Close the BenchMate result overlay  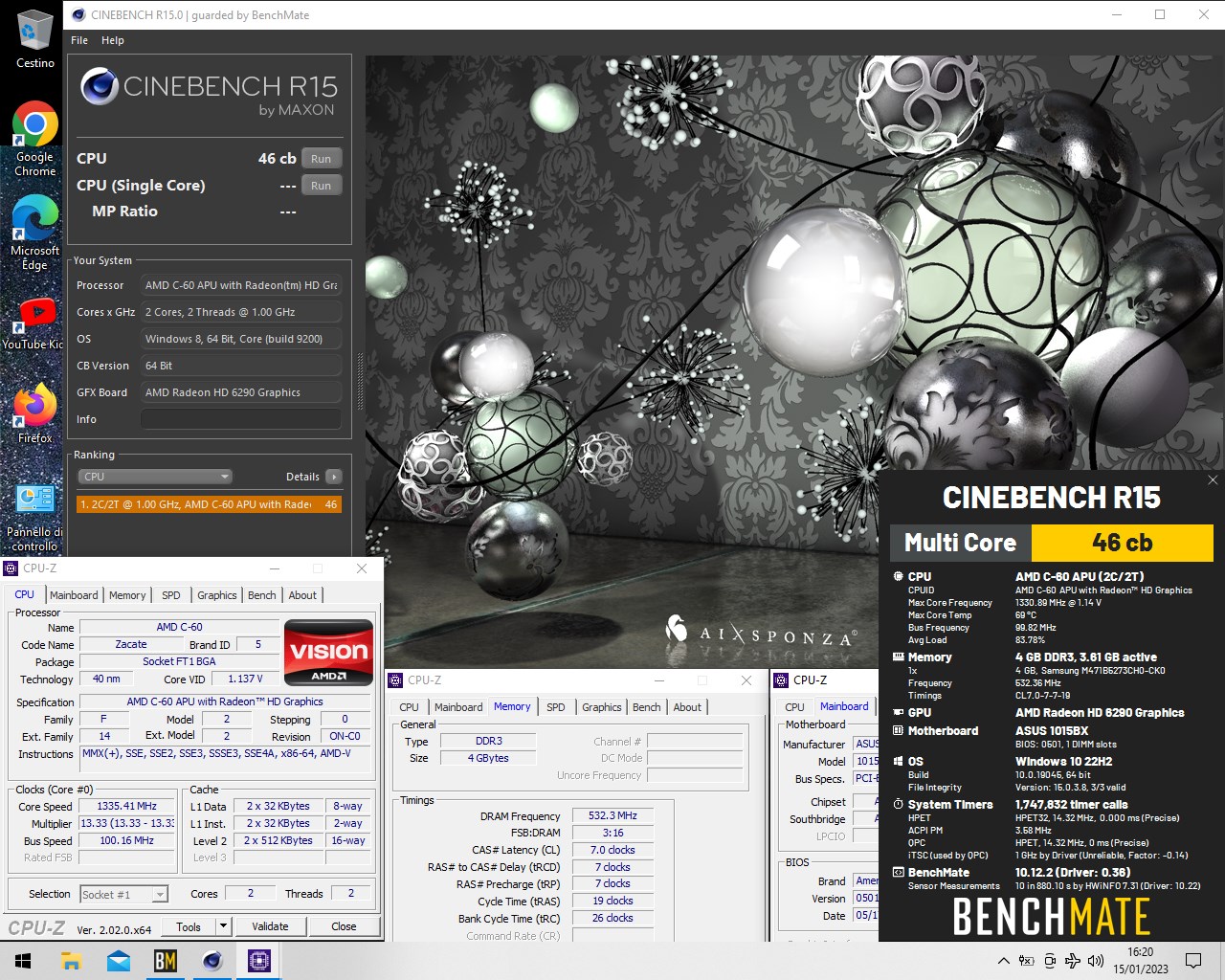coord(1213,480)
